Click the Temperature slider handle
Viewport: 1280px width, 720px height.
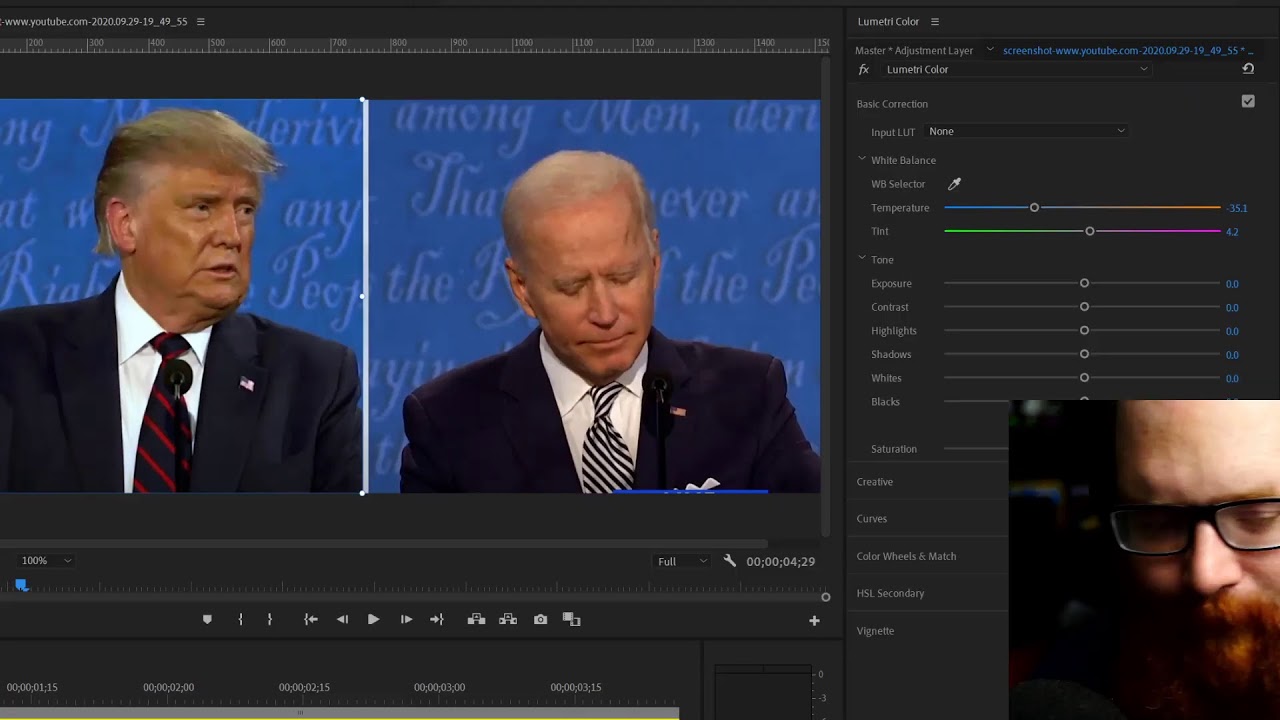(x=1034, y=208)
